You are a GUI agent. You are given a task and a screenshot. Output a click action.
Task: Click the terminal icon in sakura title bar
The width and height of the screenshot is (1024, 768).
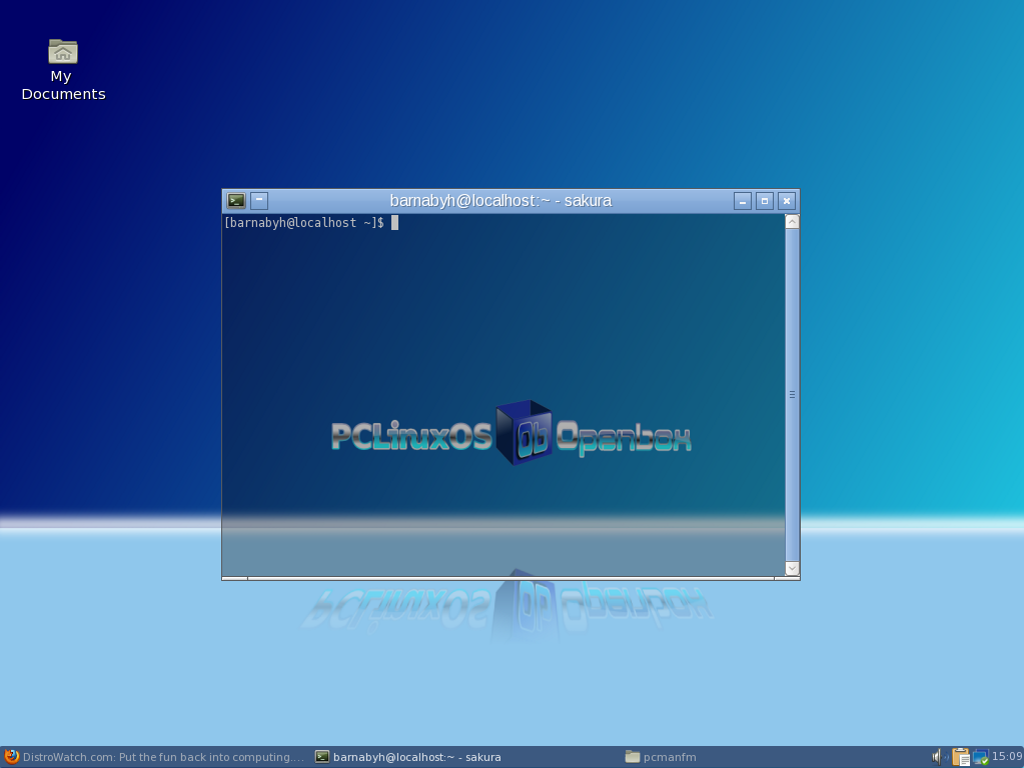click(x=236, y=200)
